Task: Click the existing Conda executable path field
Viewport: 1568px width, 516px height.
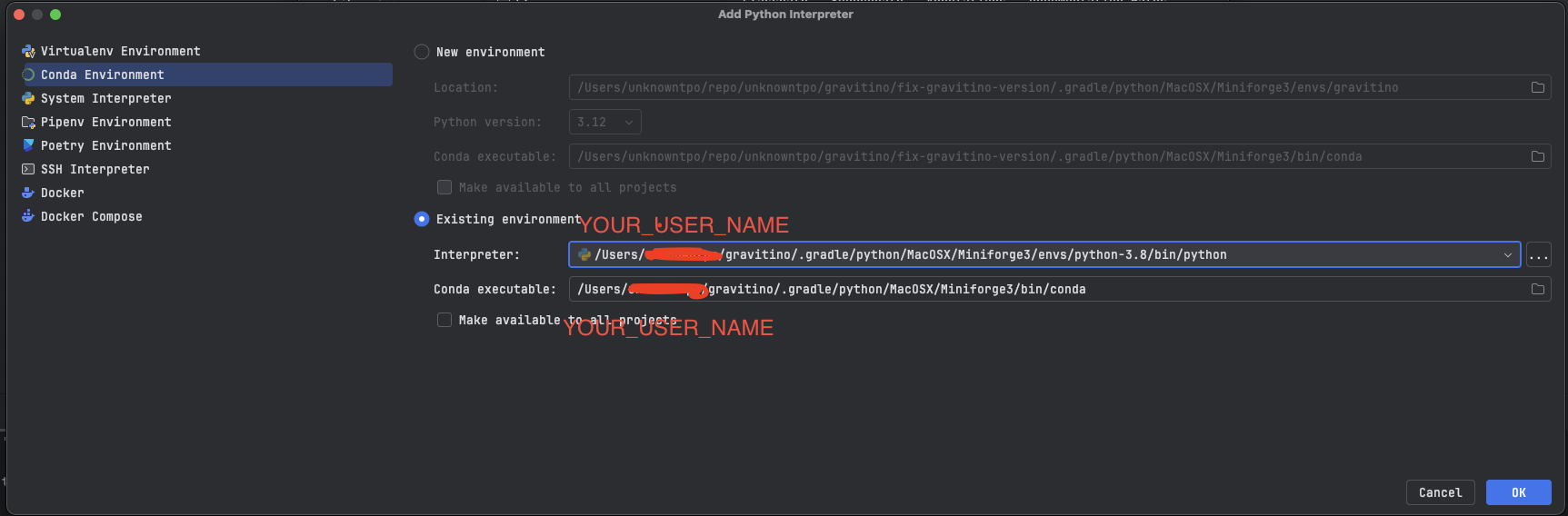Action: click(x=1045, y=289)
